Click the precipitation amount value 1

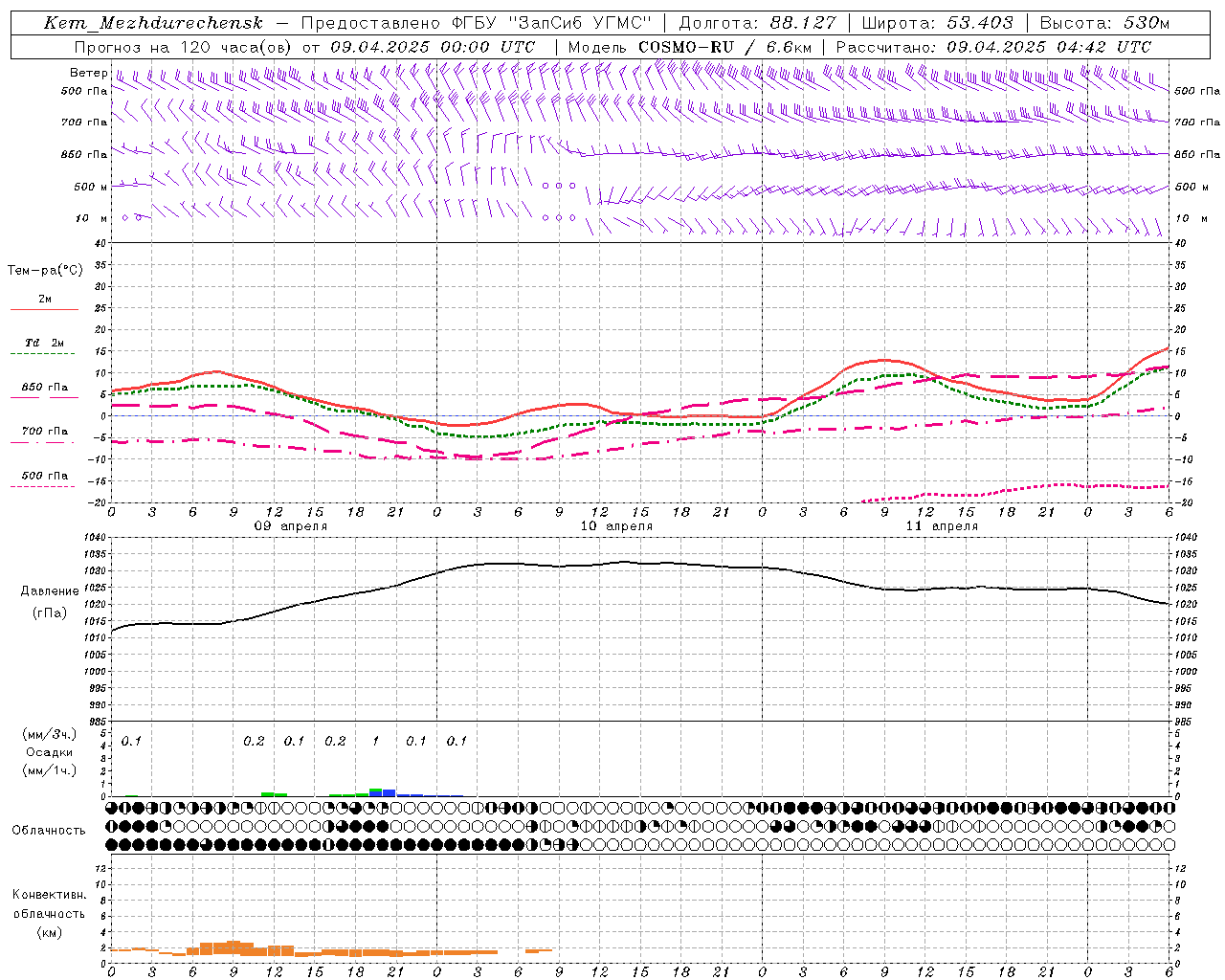(x=376, y=741)
